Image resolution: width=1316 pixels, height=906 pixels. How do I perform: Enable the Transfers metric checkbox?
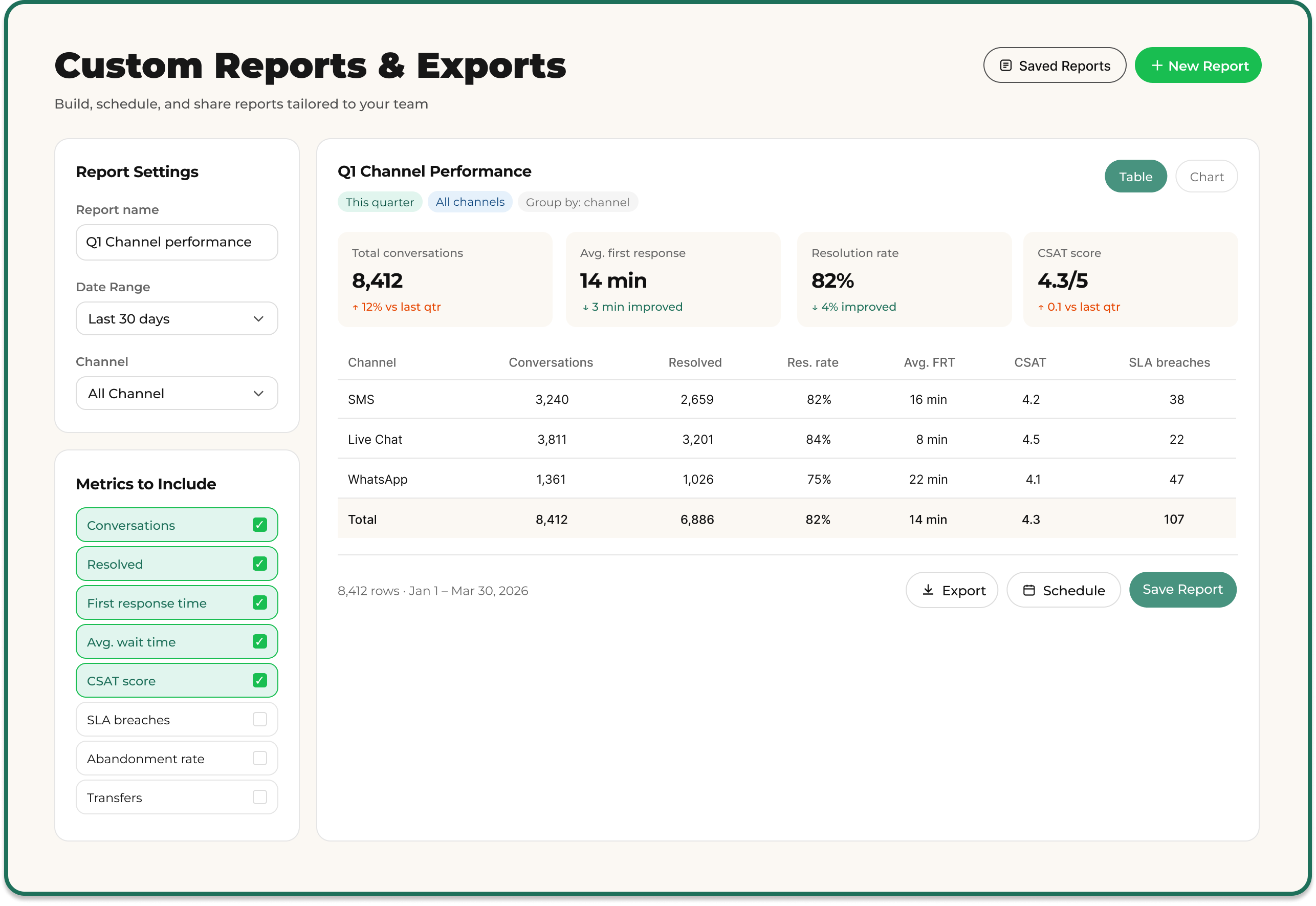point(260,797)
